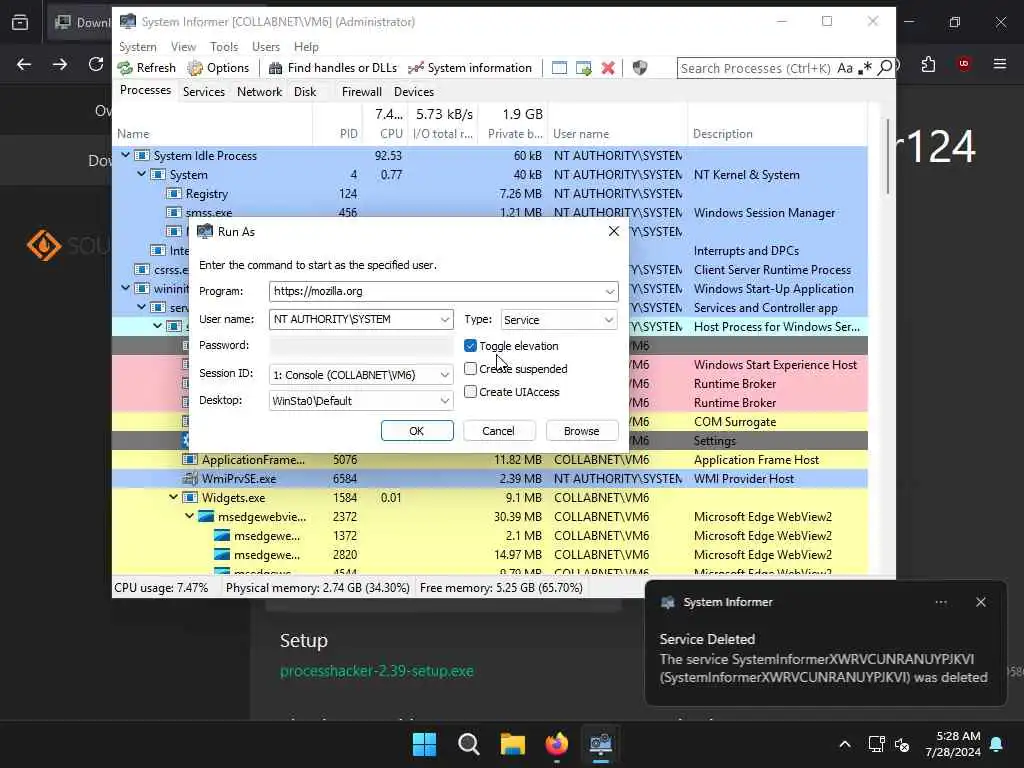Open the Users menu
This screenshot has height=768, width=1024.
tap(266, 46)
